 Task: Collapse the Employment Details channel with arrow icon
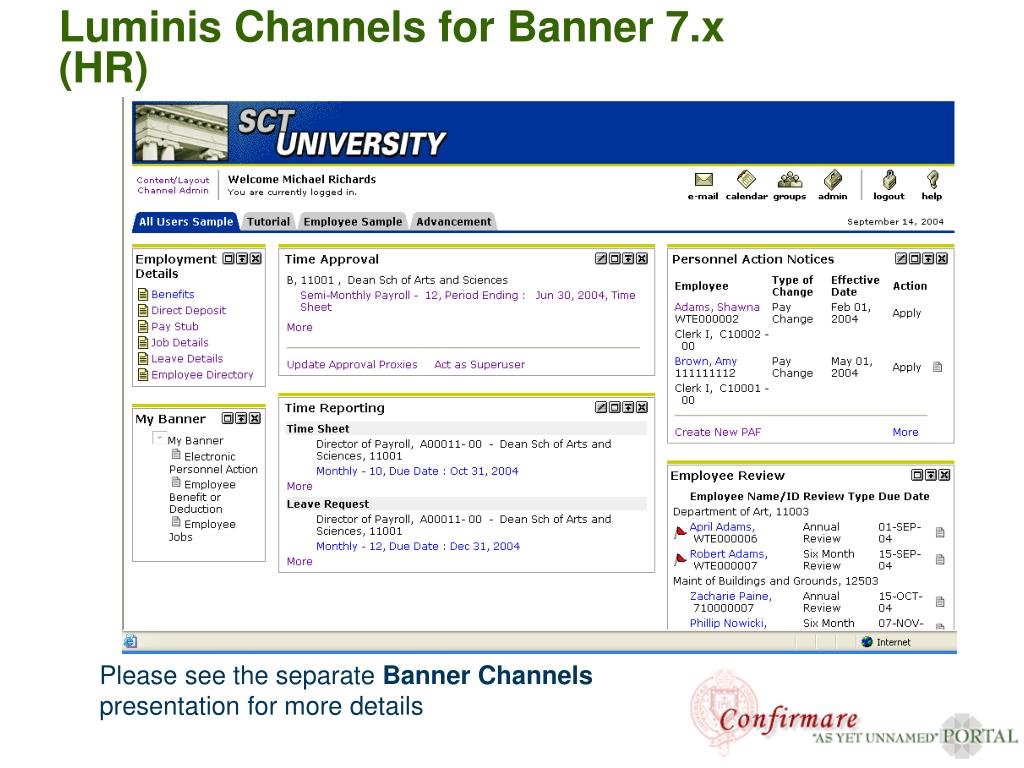pyautogui.click(x=242, y=259)
